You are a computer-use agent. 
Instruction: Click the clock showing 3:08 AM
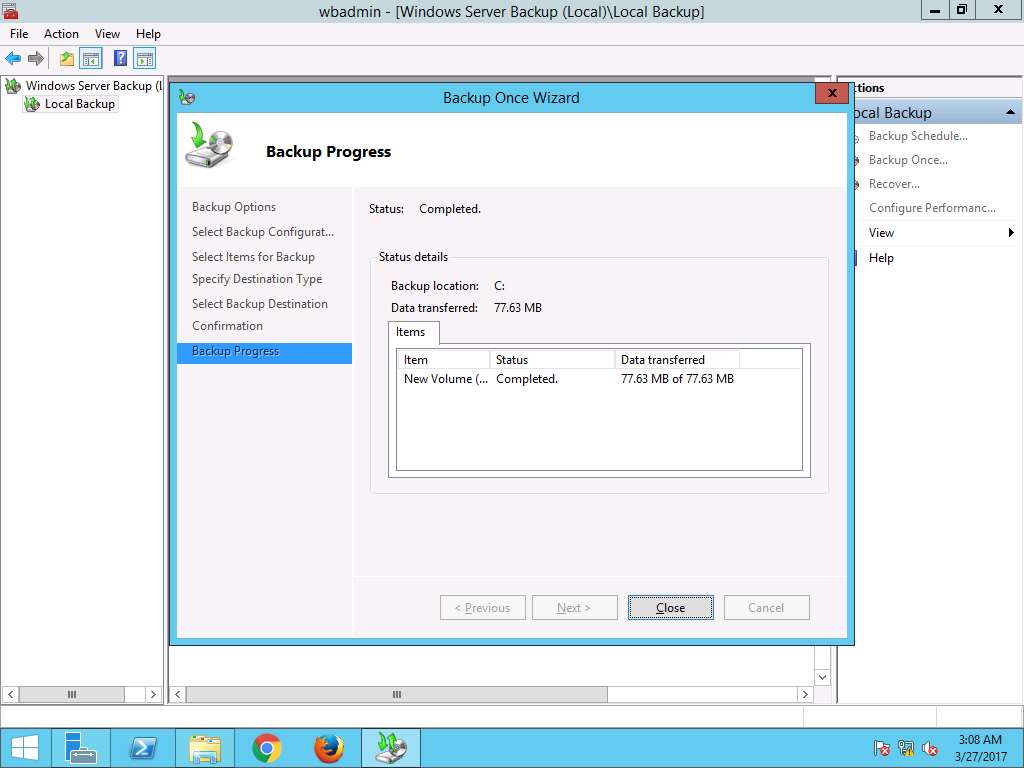click(x=980, y=748)
